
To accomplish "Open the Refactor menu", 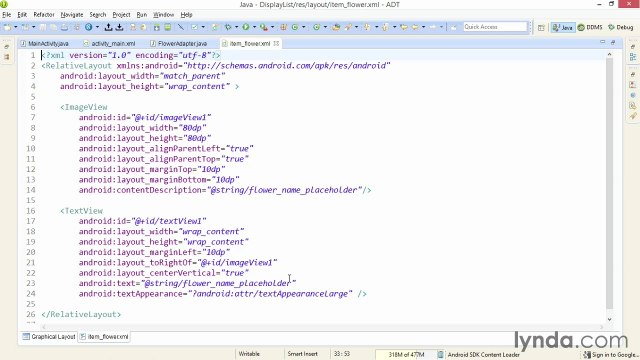I will coord(44,15).
